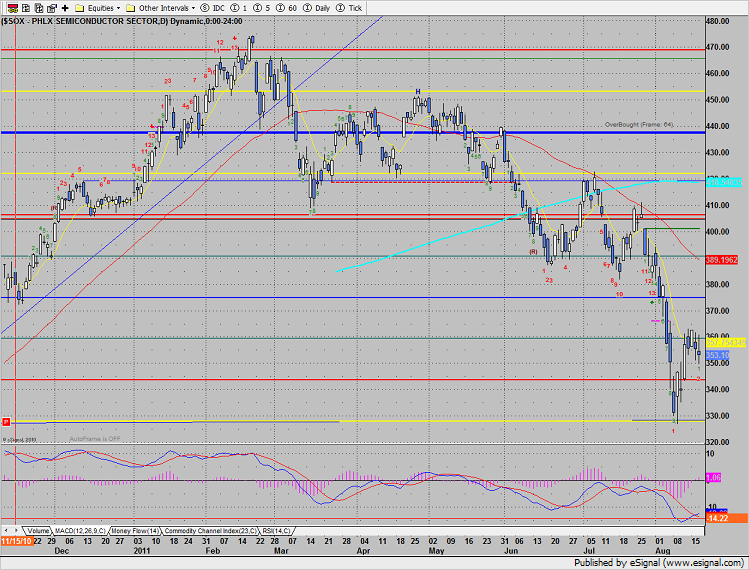Screen dimensions: 749x570
Task: Click the cyan 418.54835 price label
Action: pyautogui.click(x=724, y=182)
